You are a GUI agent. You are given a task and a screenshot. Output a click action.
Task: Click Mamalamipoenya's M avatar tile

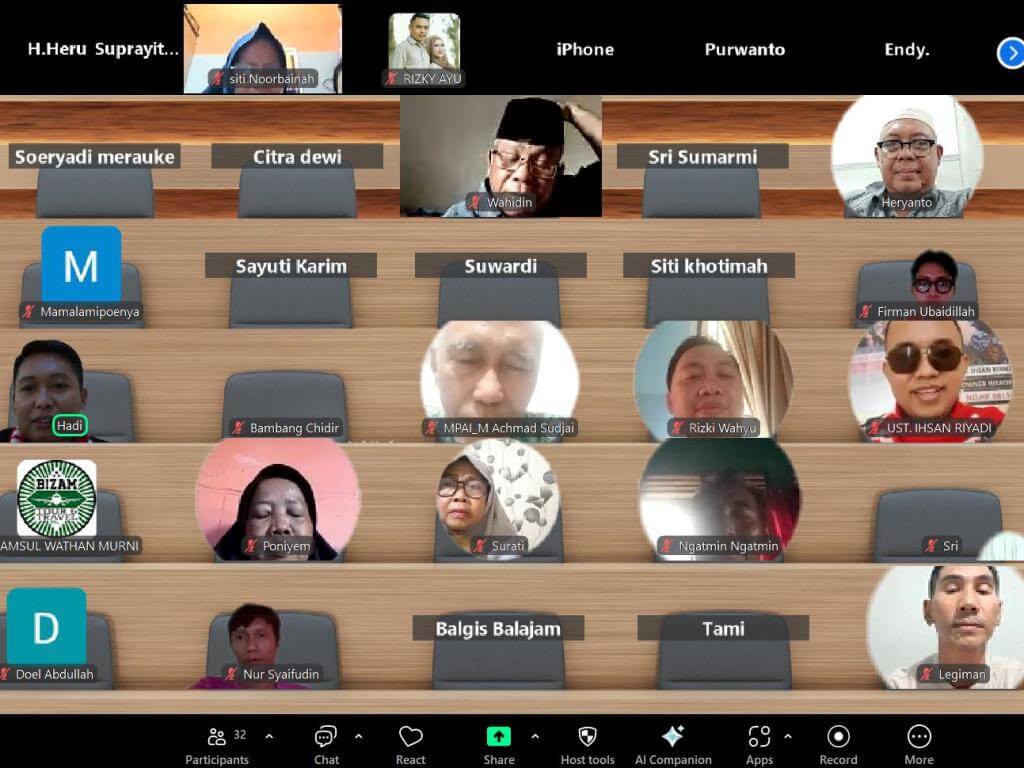click(81, 265)
